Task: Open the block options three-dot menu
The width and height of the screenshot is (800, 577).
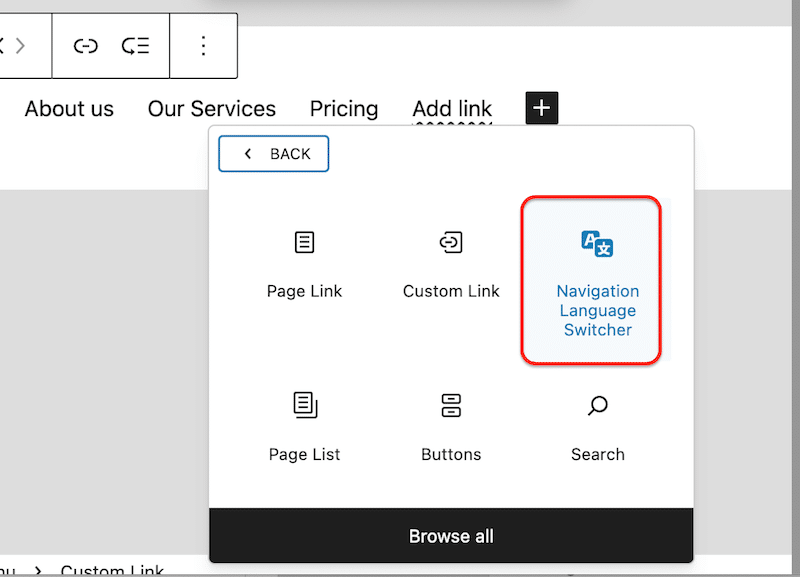Action: point(203,45)
